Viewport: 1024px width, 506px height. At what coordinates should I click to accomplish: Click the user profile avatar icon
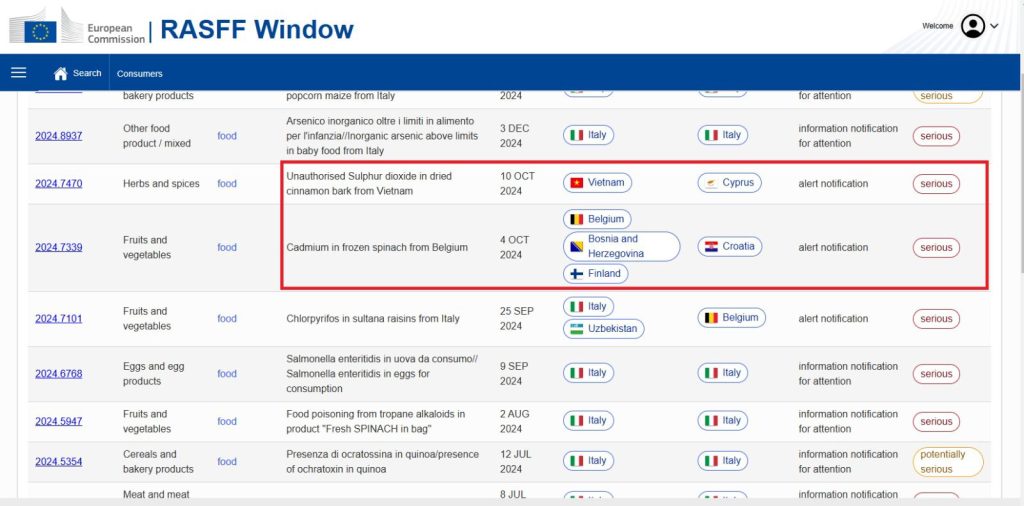click(x=972, y=26)
